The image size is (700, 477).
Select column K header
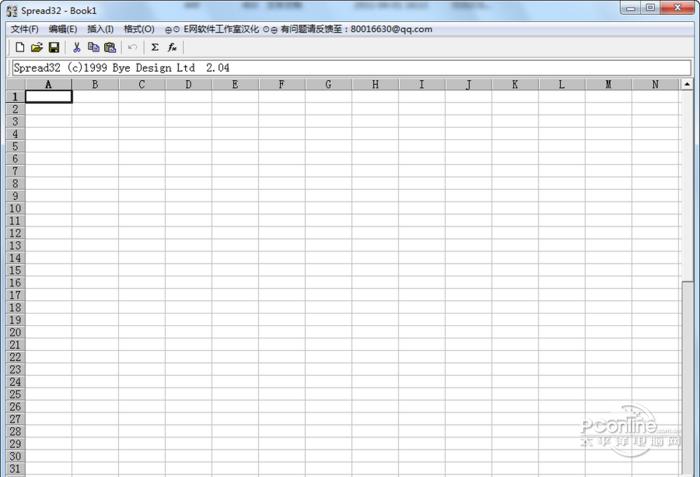click(515, 84)
